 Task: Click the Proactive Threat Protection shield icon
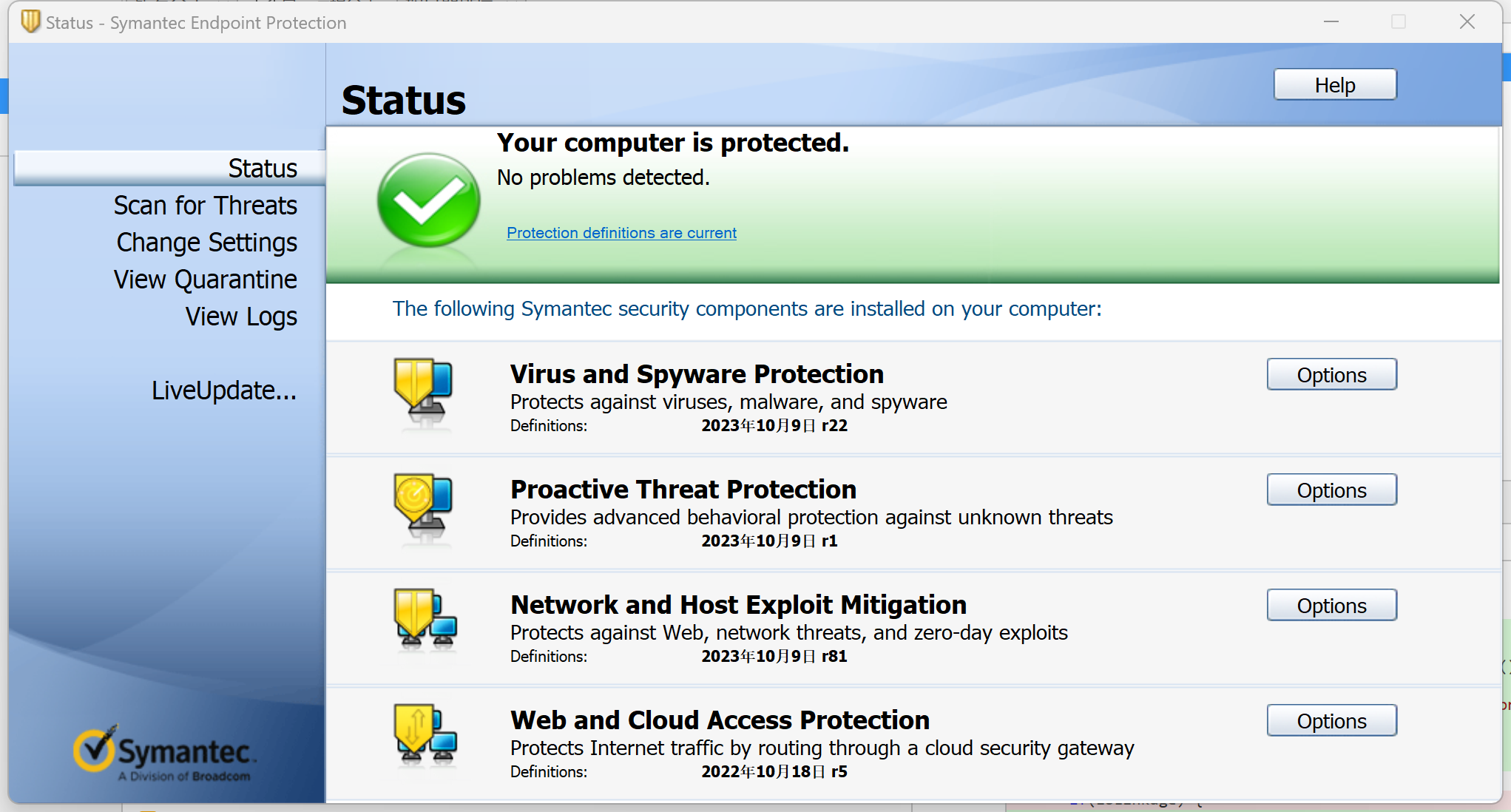coord(424,508)
